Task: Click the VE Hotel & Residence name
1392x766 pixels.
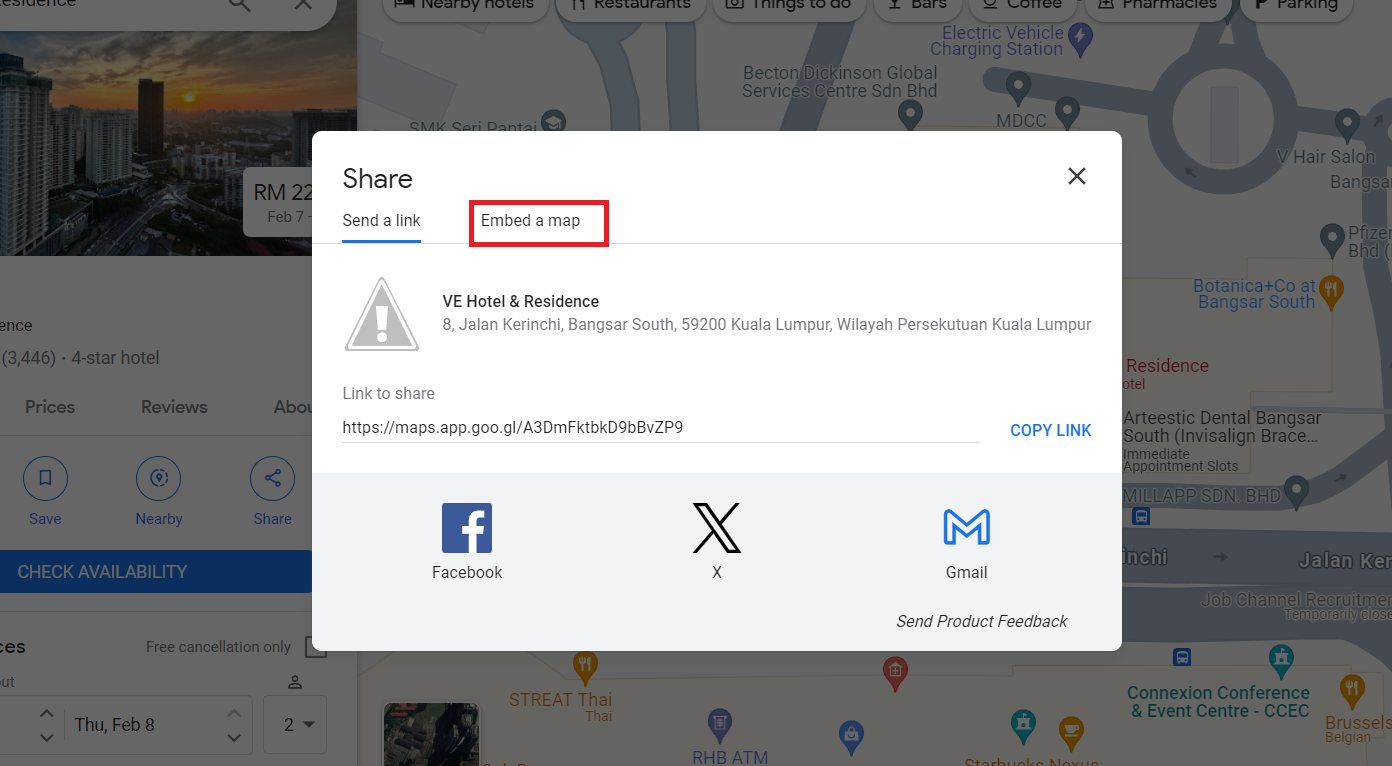Action: point(521,301)
